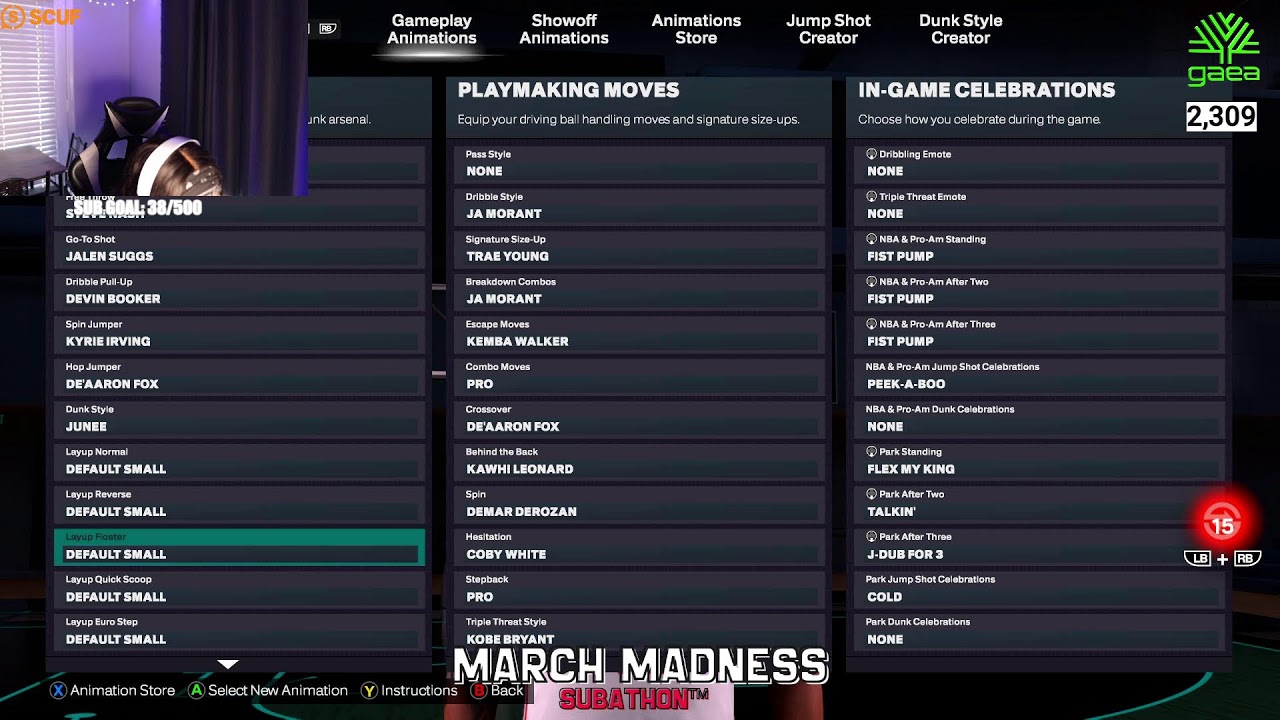This screenshot has height=720, width=1280.
Task: Open the Animations Store tab
Action: tap(696, 29)
